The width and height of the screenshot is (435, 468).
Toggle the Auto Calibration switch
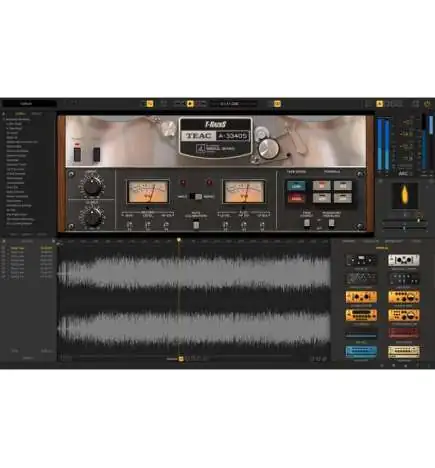(x=196, y=225)
